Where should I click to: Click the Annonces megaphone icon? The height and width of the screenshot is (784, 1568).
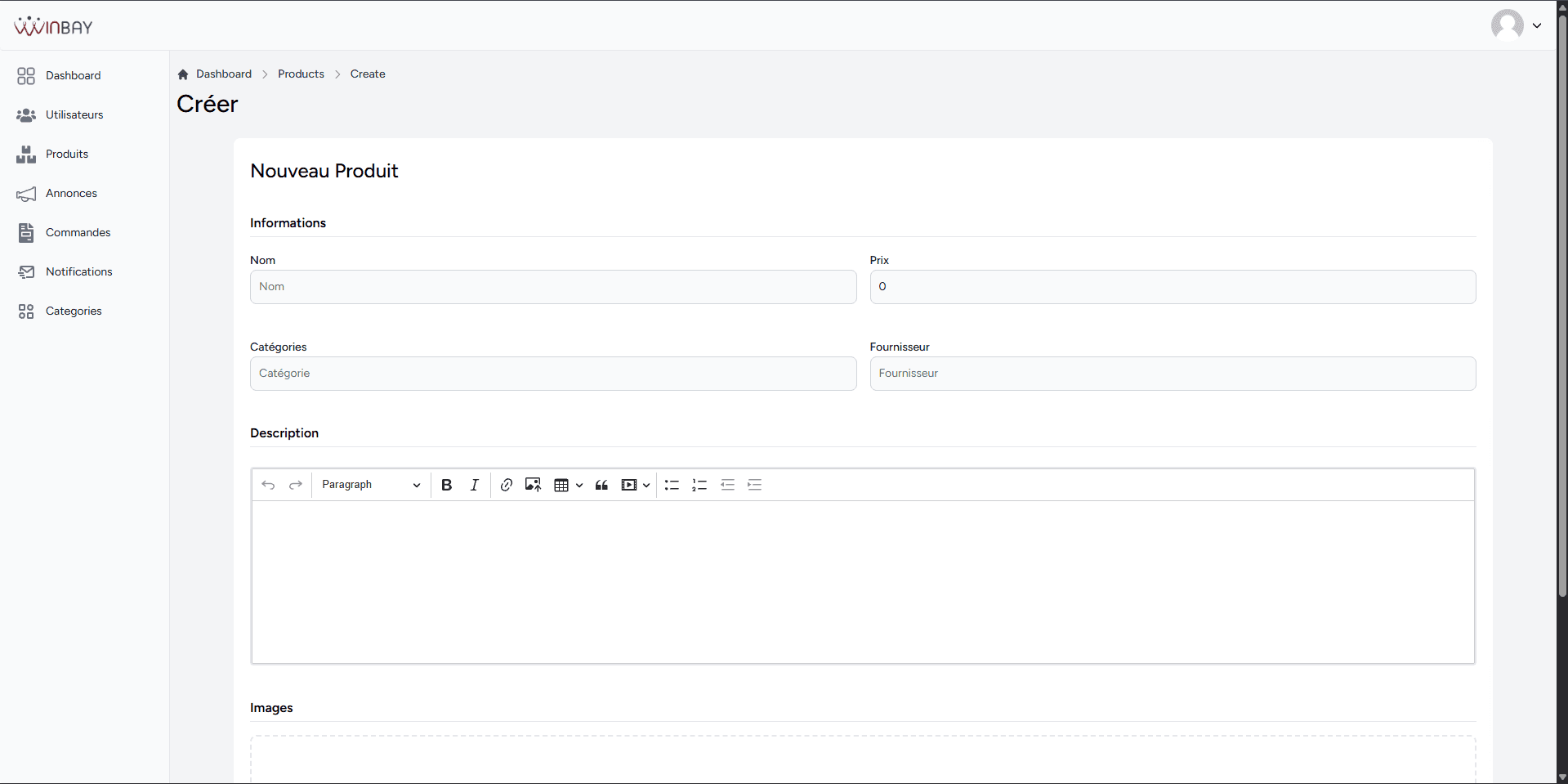(x=26, y=194)
